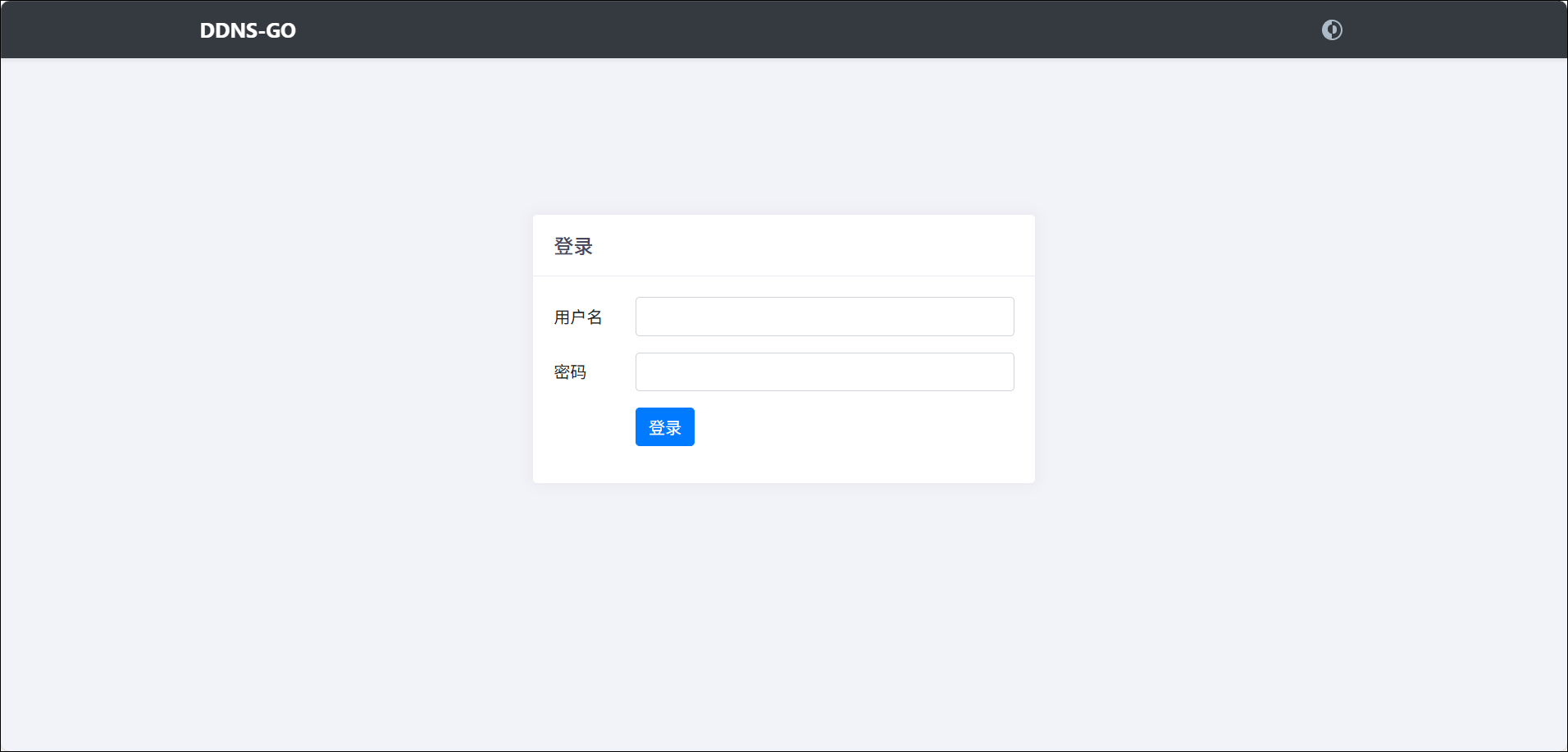Focus the 密码 password input field
The height and width of the screenshot is (752, 1568).
point(824,372)
